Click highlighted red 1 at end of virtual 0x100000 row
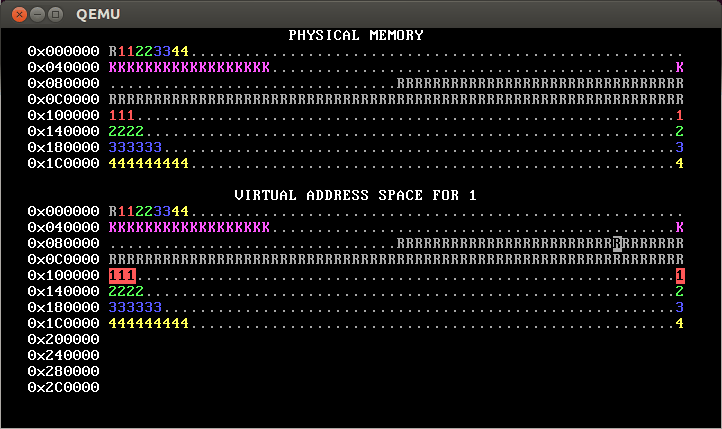 click(x=680, y=275)
